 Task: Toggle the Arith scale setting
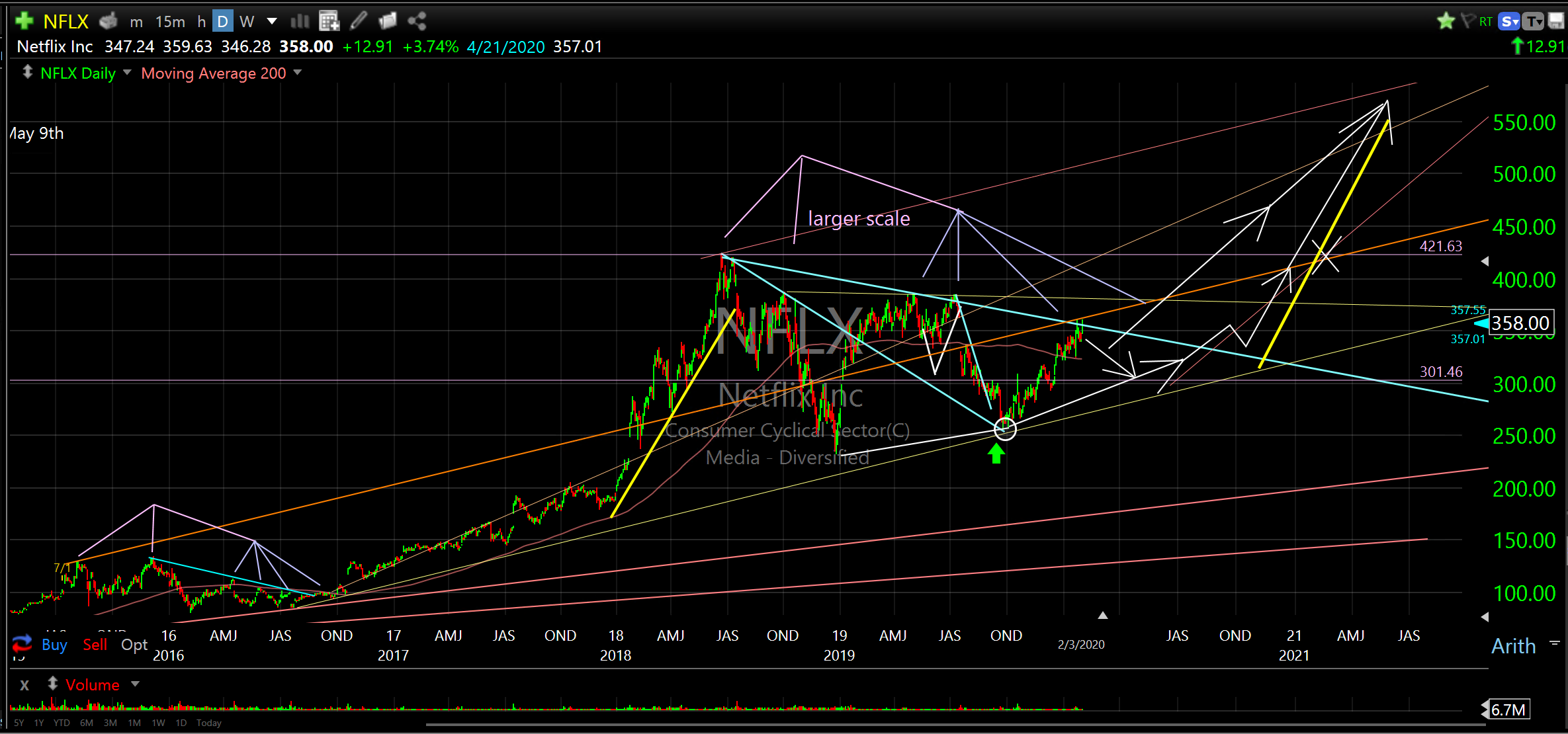(x=1513, y=646)
